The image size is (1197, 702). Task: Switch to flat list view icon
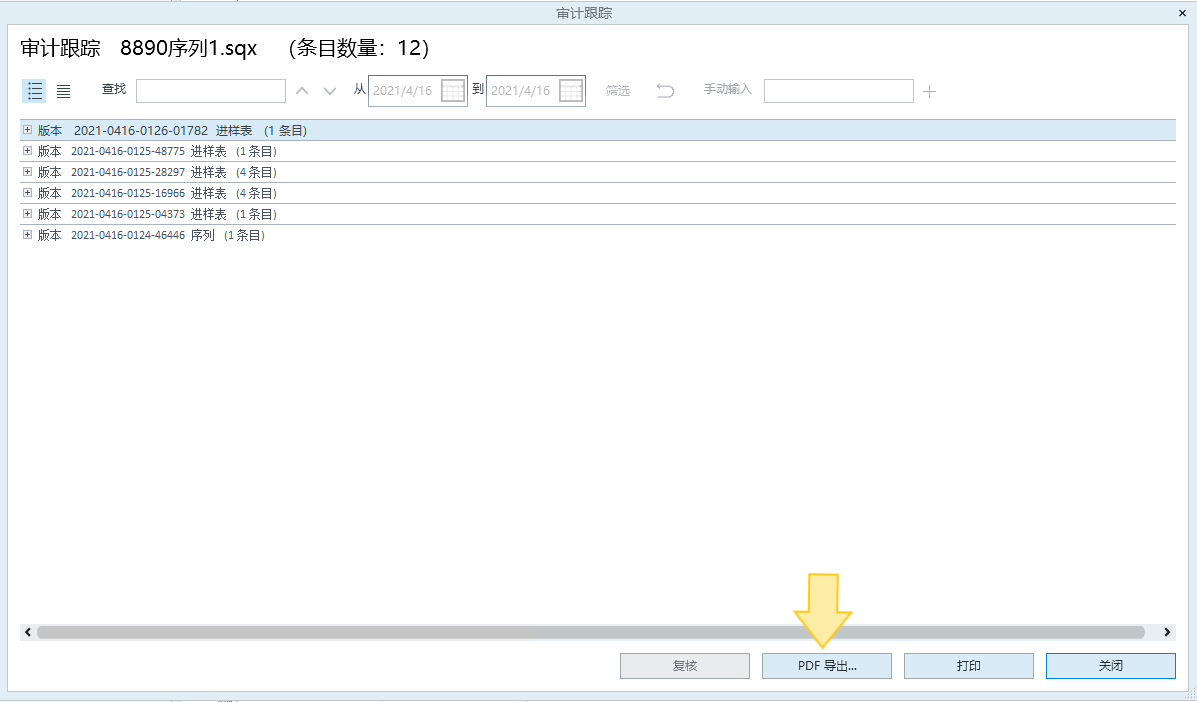pyautogui.click(x=63, y=91)
